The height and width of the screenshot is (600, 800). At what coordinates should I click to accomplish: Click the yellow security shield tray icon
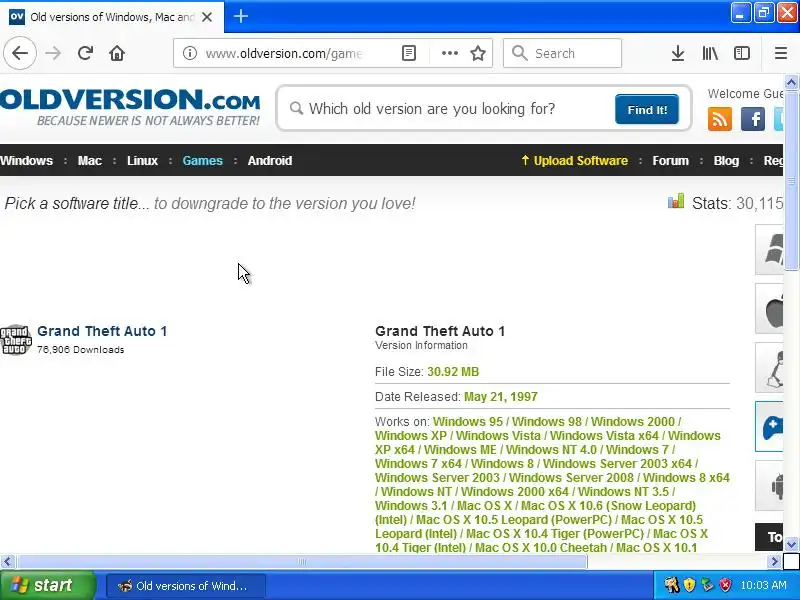click(689, 585)
